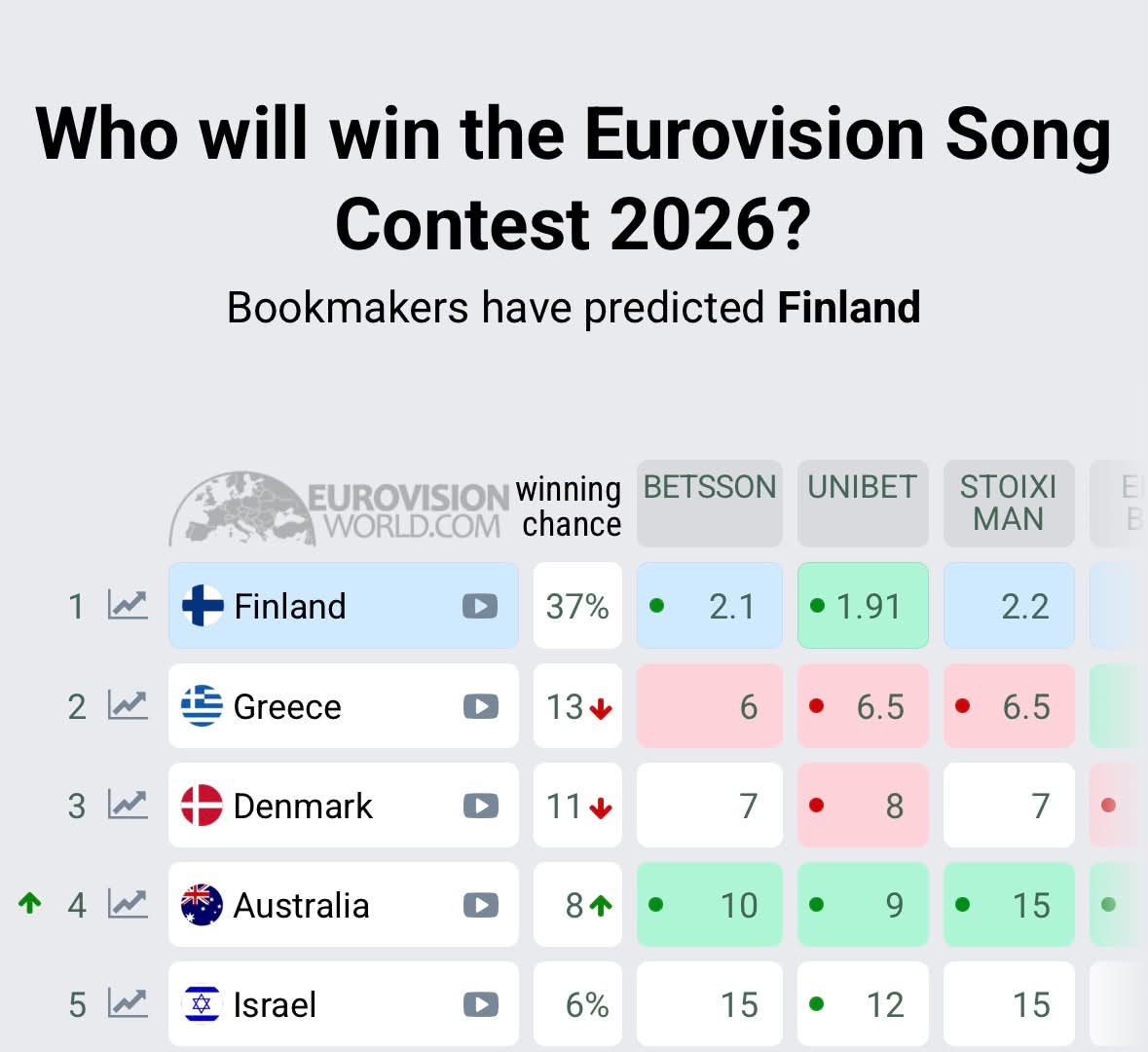This screenshot has width=1148, height=1052.
Task: Click Betsson's odds of 6 for Greece
Action: tap(710, 706)
